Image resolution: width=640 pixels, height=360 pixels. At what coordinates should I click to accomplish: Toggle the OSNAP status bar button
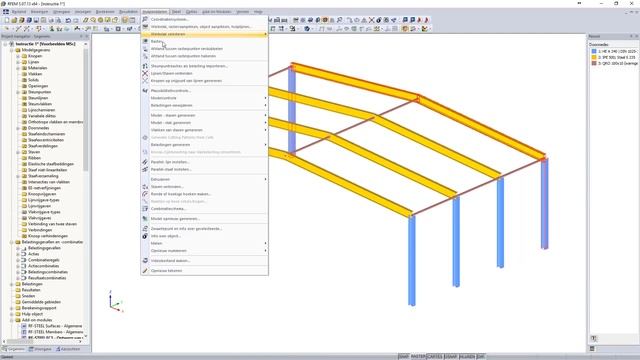(x=451, y=357)
